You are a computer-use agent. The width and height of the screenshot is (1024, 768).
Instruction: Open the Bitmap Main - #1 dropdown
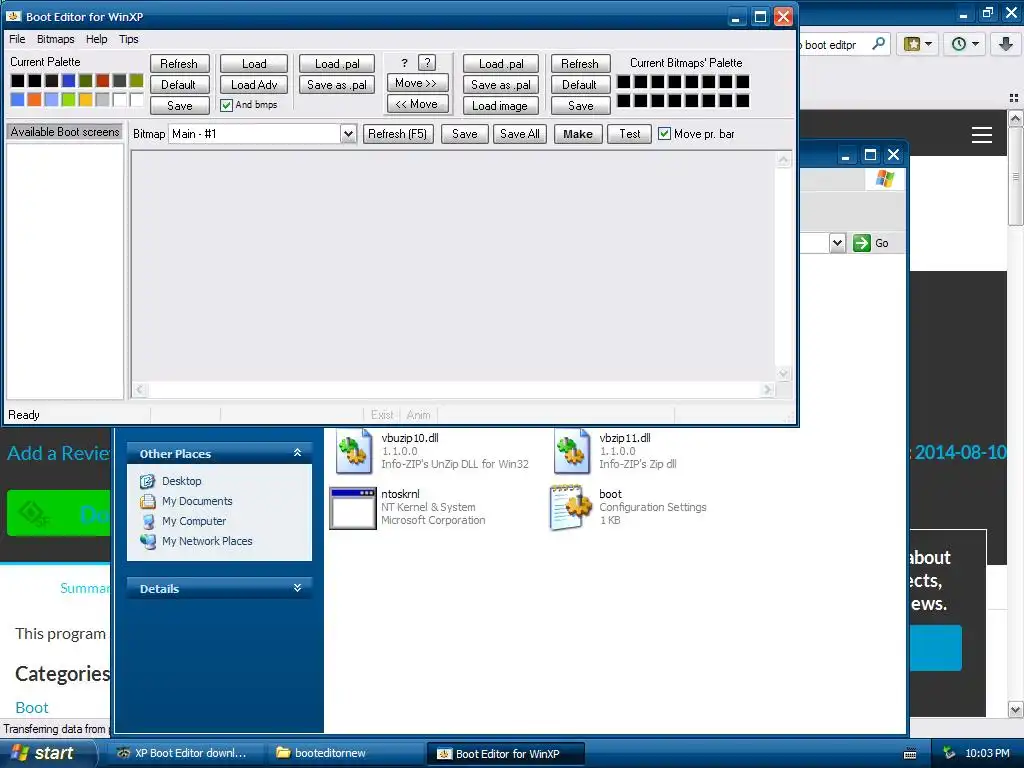click(348, 134)
